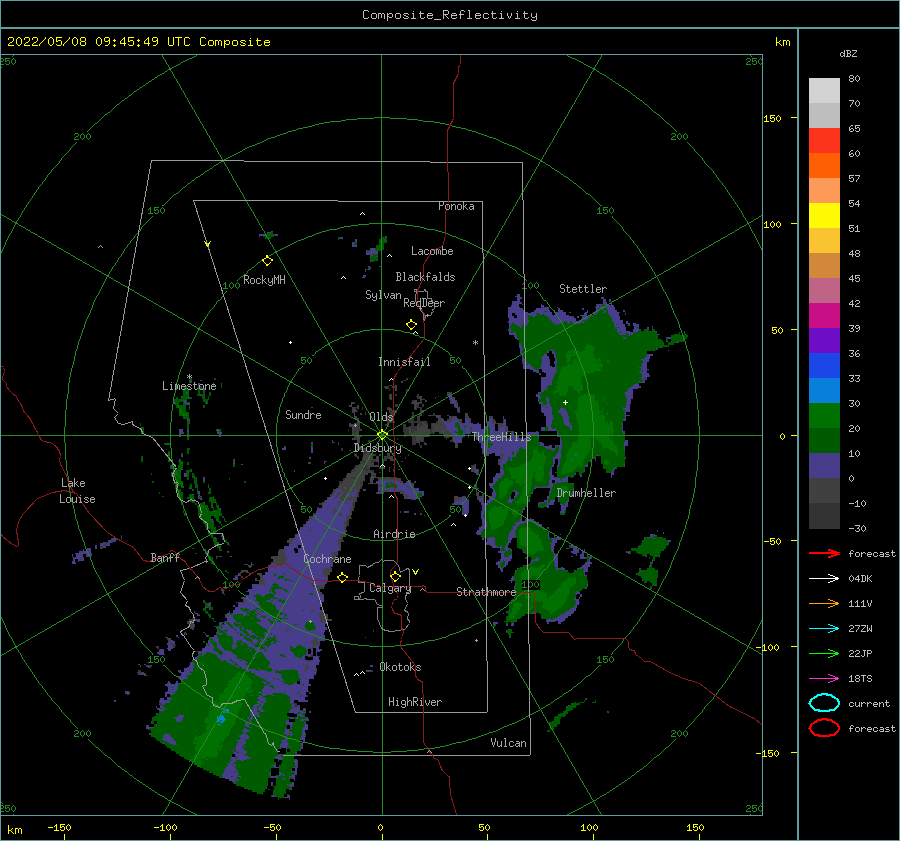Click the HighRiver label on the map
The width and height of the screenshot is (900, 841).
[x=415, y=702]
